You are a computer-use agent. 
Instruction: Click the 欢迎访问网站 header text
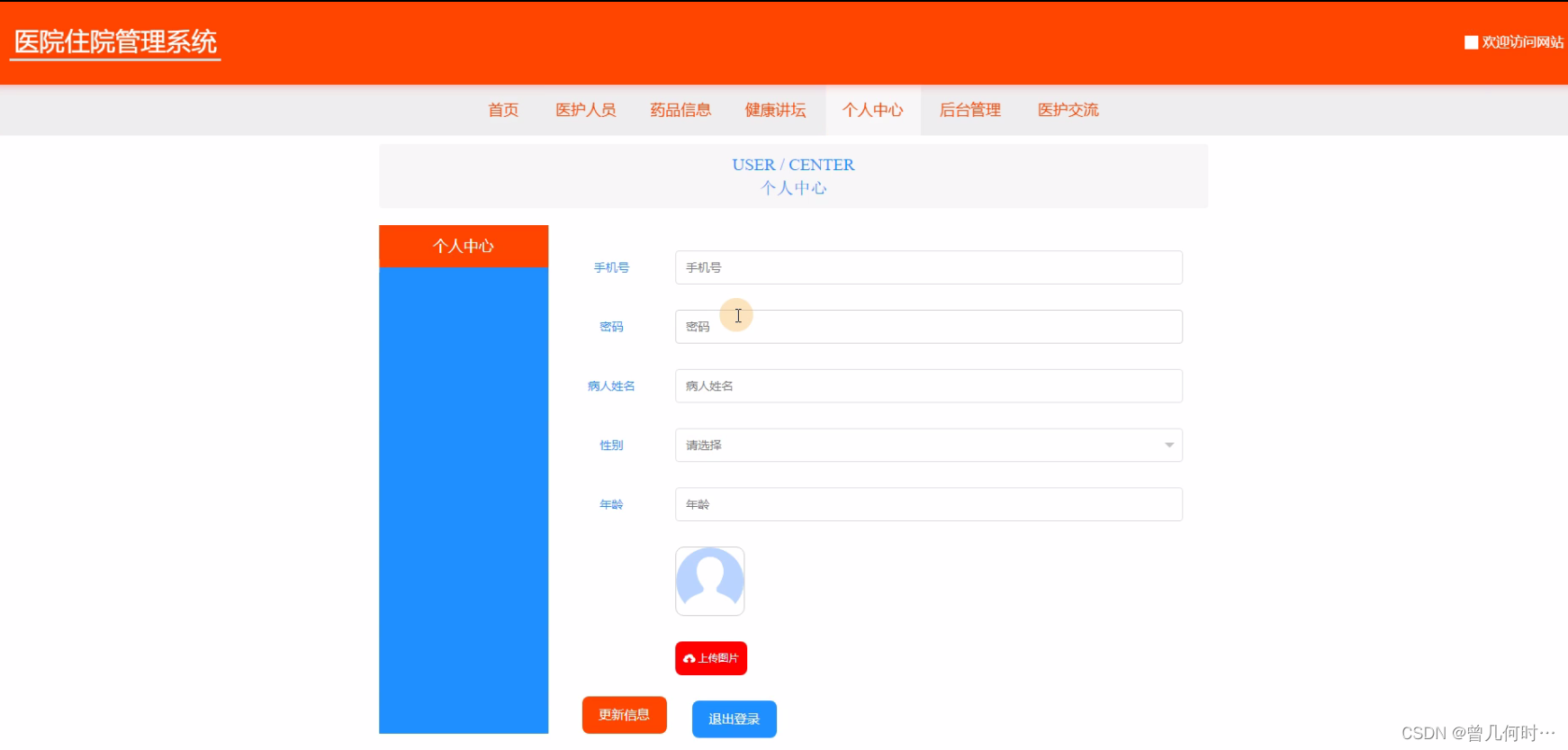click(1522, 42)
